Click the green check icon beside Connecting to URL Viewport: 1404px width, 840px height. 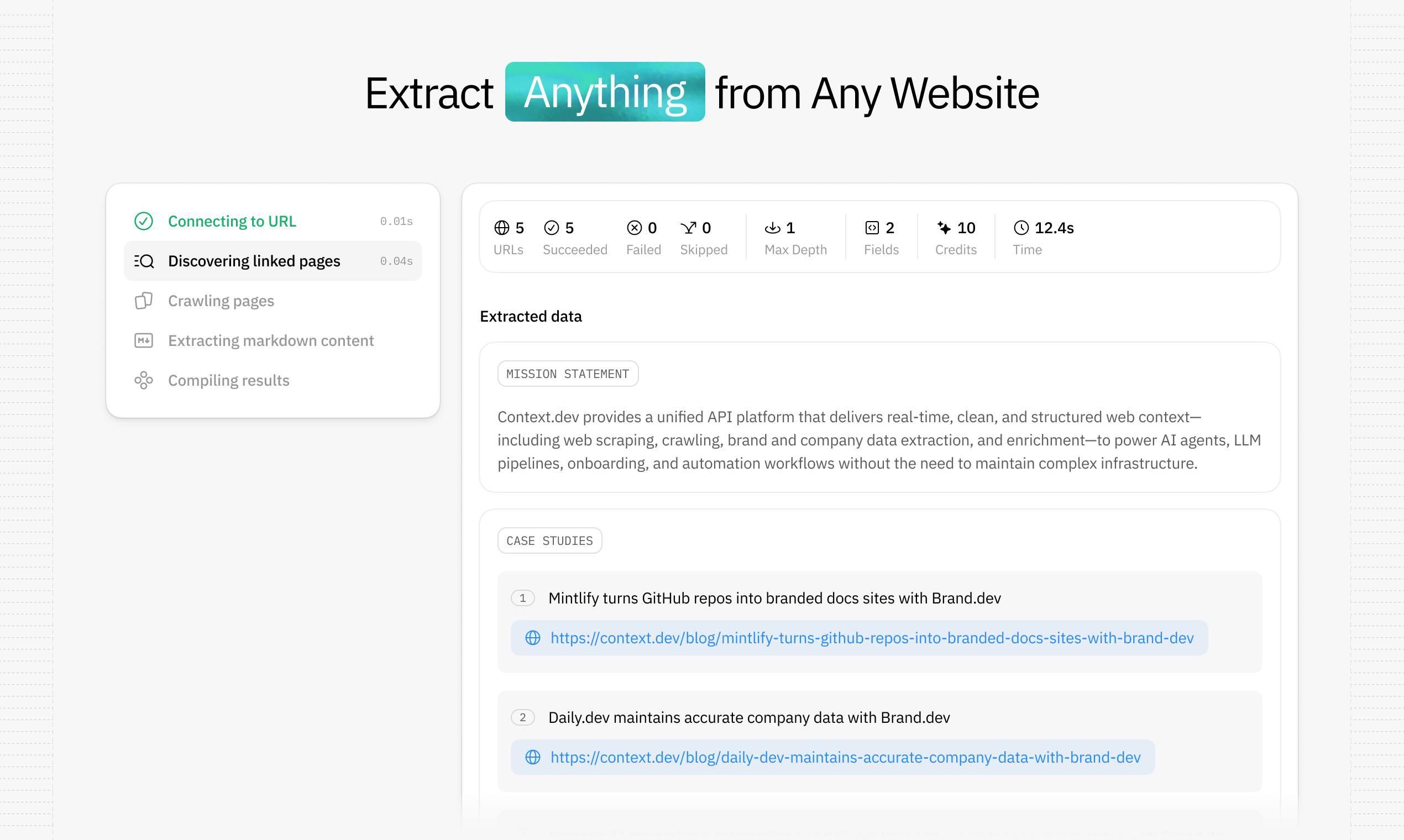pyautogui.click(x=144, y=221)
